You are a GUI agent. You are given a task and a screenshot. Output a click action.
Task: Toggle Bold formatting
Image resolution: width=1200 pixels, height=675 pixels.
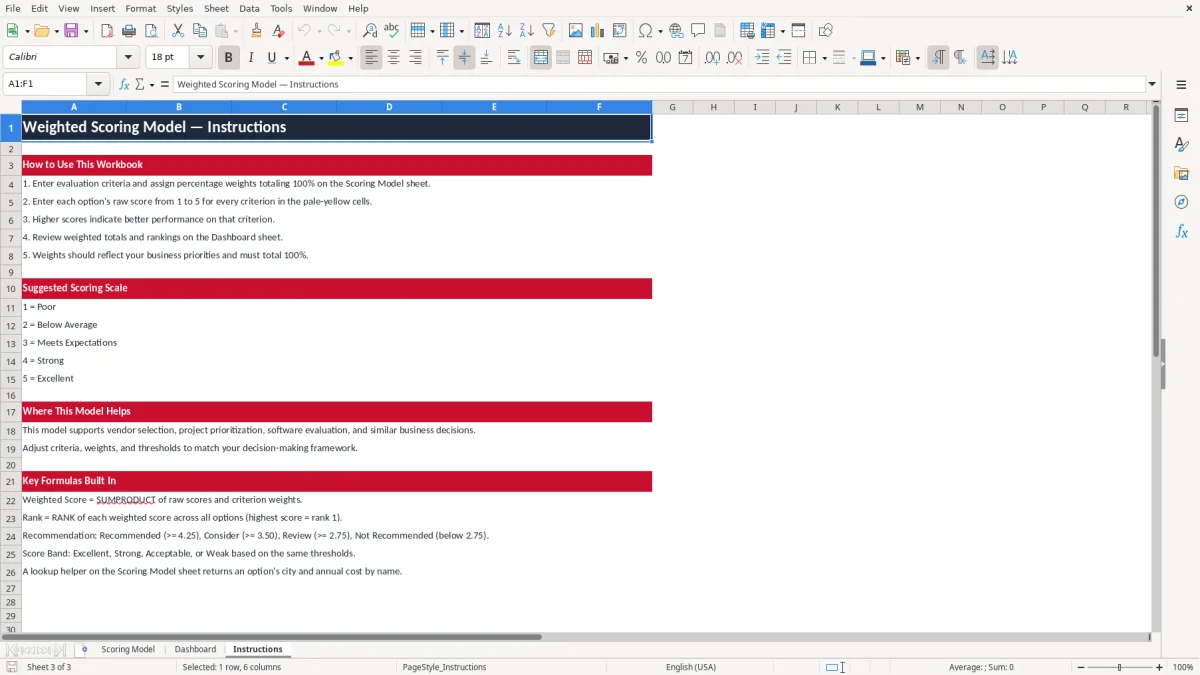tap(228, 58)
